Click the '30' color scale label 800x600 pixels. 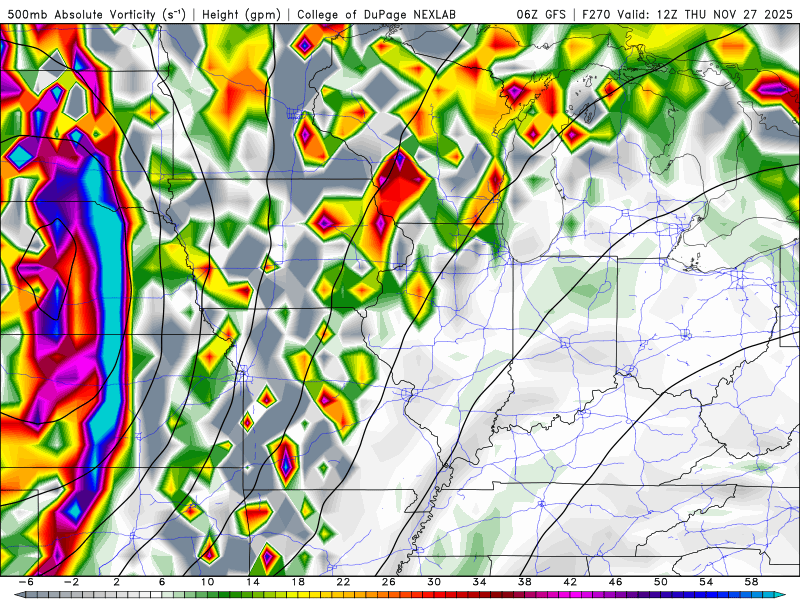[434, 582]
